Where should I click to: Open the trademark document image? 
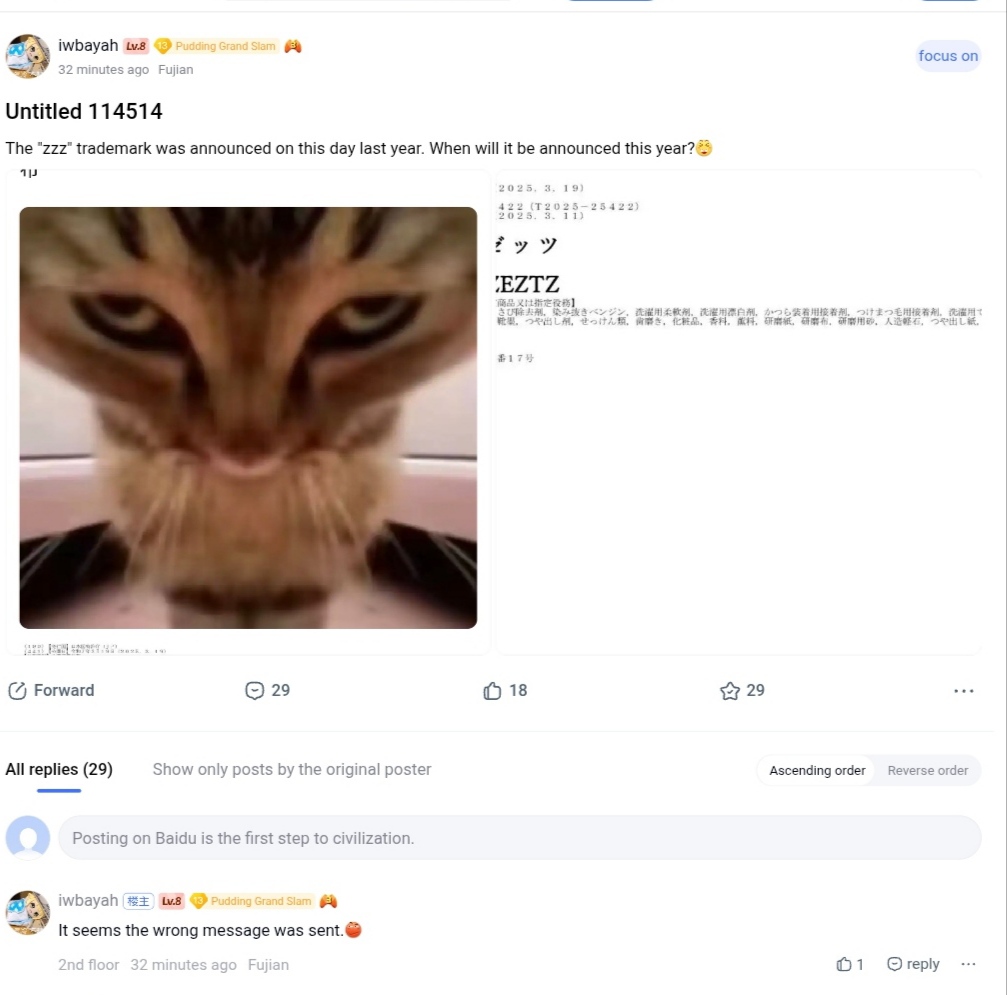coord(739,412)
